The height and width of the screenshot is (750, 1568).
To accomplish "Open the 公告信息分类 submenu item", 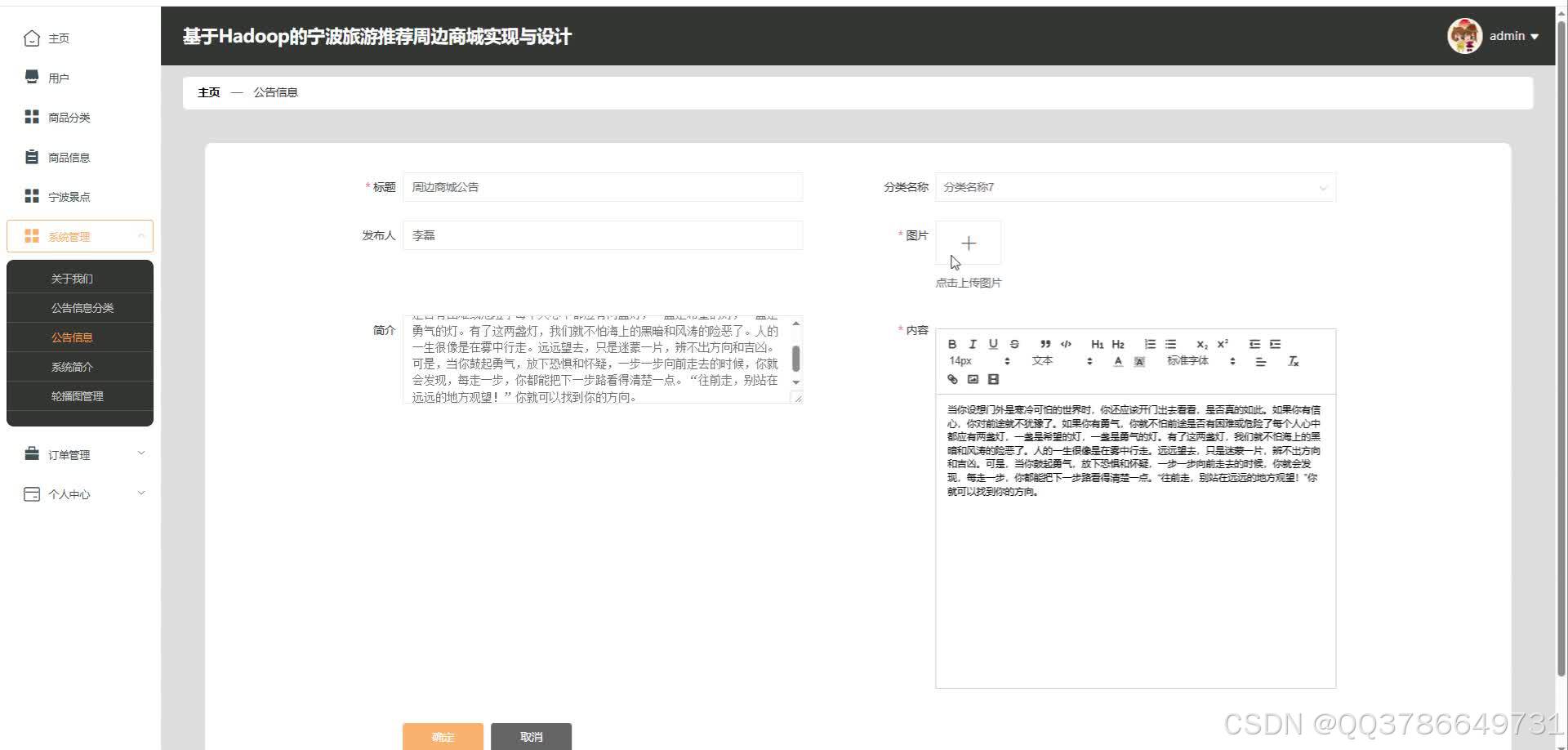I will coord(82,307).
